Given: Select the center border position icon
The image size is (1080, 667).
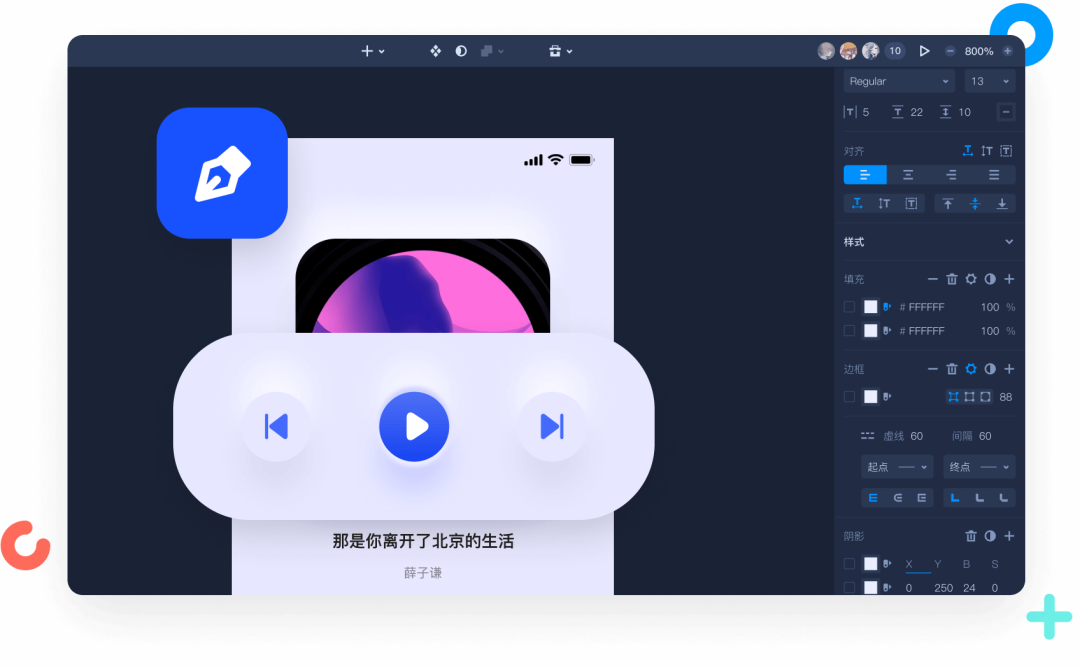Looking at the screenshot, I should (x=970, y=397).
